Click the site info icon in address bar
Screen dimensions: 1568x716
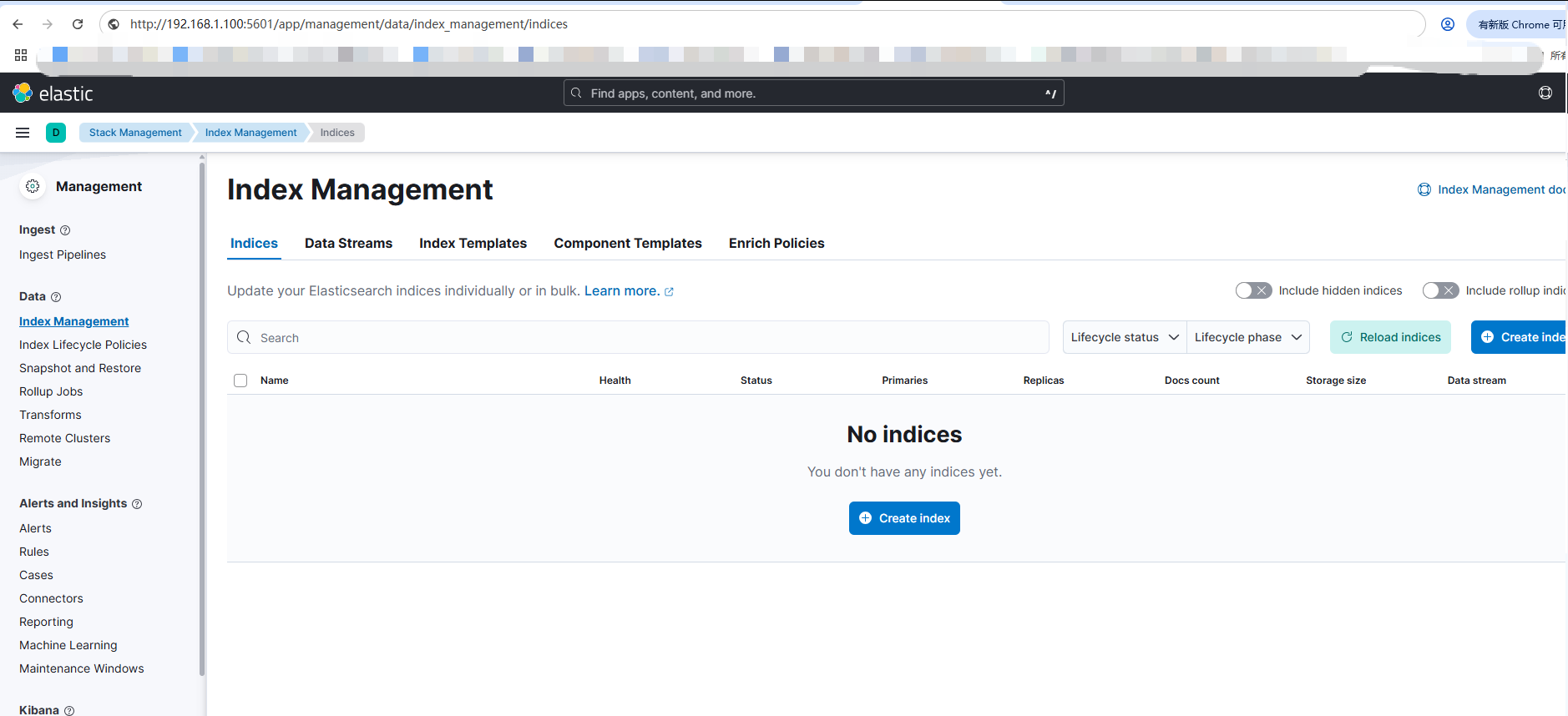tap(114, 24)
